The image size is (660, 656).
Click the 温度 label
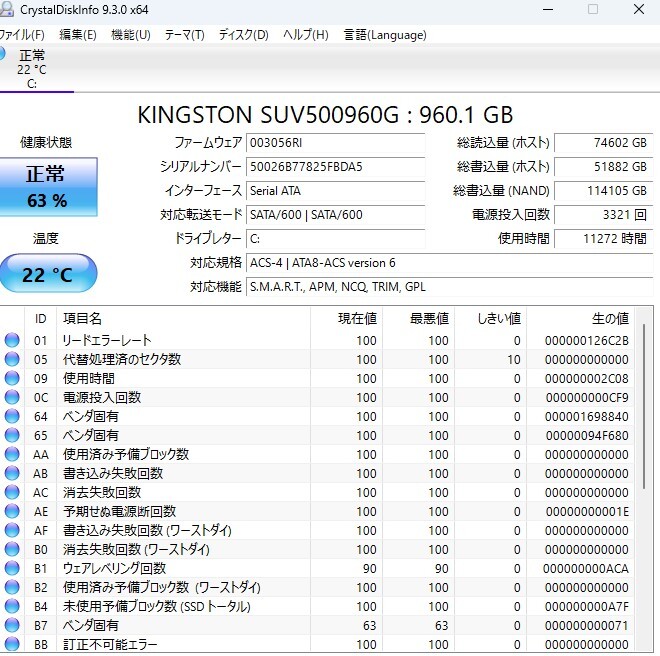pos(45,239)
